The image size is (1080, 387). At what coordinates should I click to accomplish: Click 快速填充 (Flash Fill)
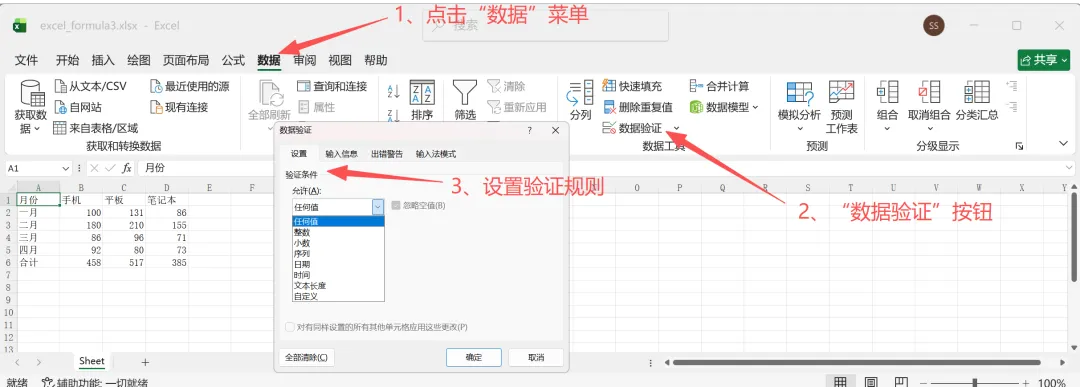[632, 86]
